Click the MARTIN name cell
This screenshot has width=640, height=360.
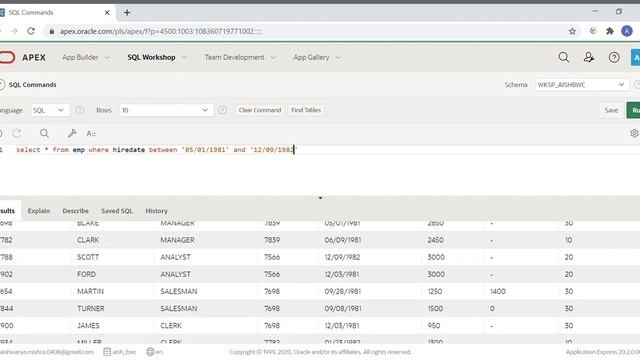point(91,291)
